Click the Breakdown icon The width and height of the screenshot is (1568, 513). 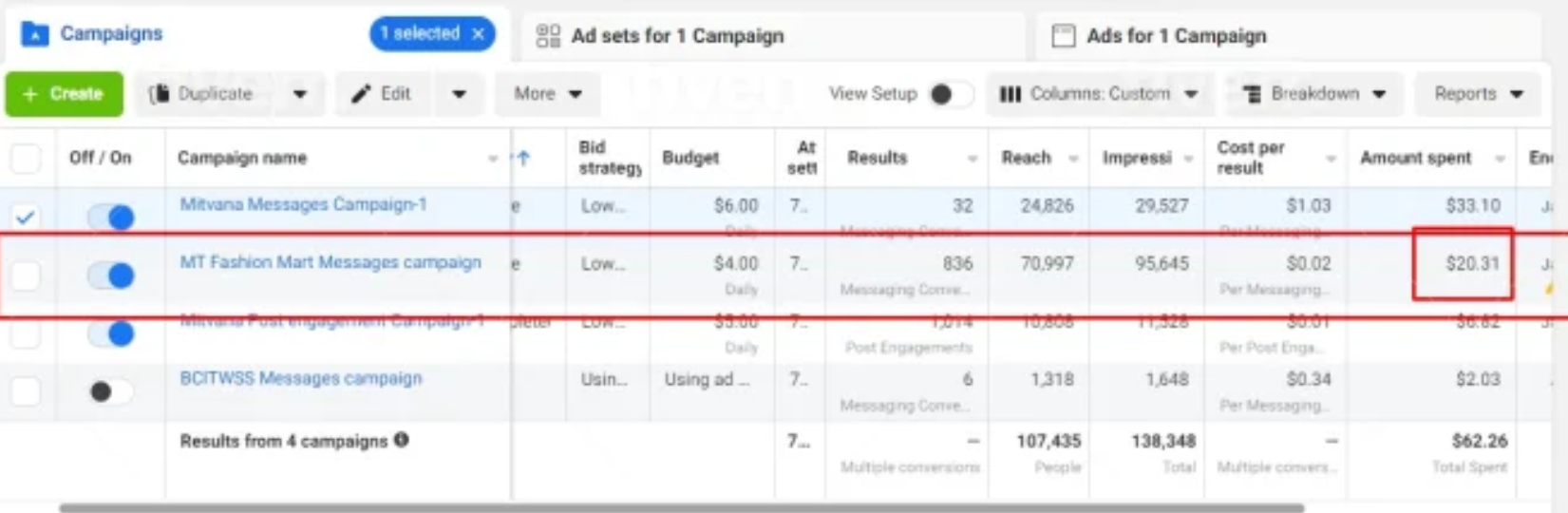coord(1252,94)
